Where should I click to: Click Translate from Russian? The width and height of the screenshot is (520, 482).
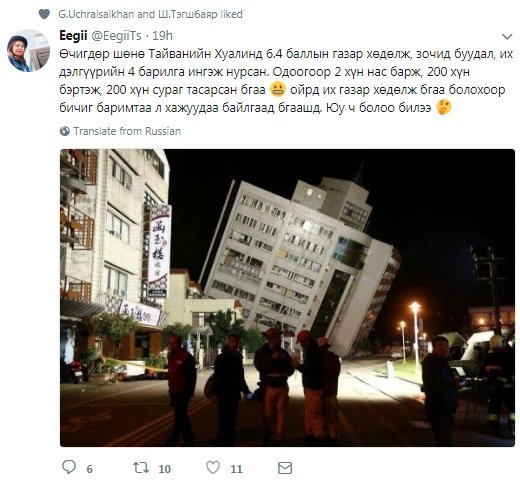click(x=127, y=131)
